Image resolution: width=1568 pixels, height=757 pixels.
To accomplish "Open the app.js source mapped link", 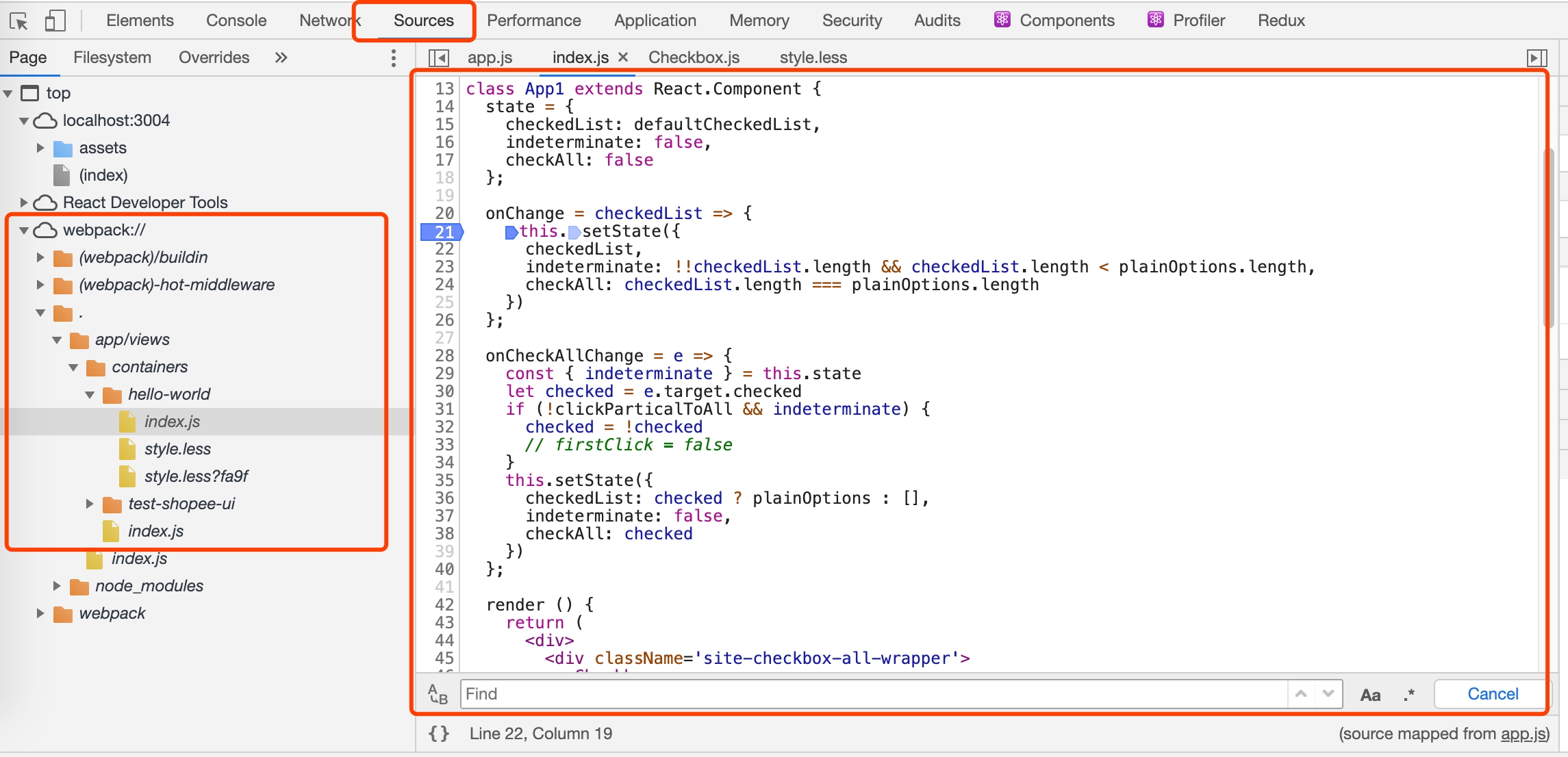I will coord(1523,734).
